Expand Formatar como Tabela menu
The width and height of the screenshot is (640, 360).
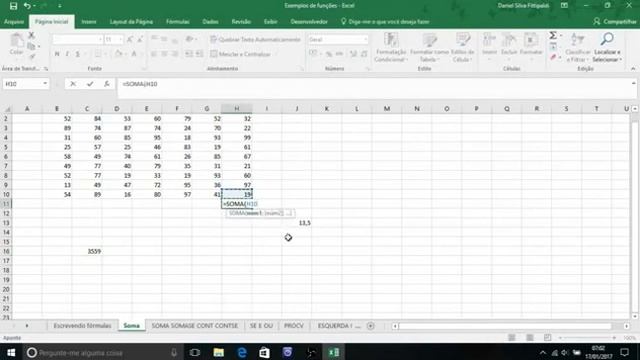point(429,48)
